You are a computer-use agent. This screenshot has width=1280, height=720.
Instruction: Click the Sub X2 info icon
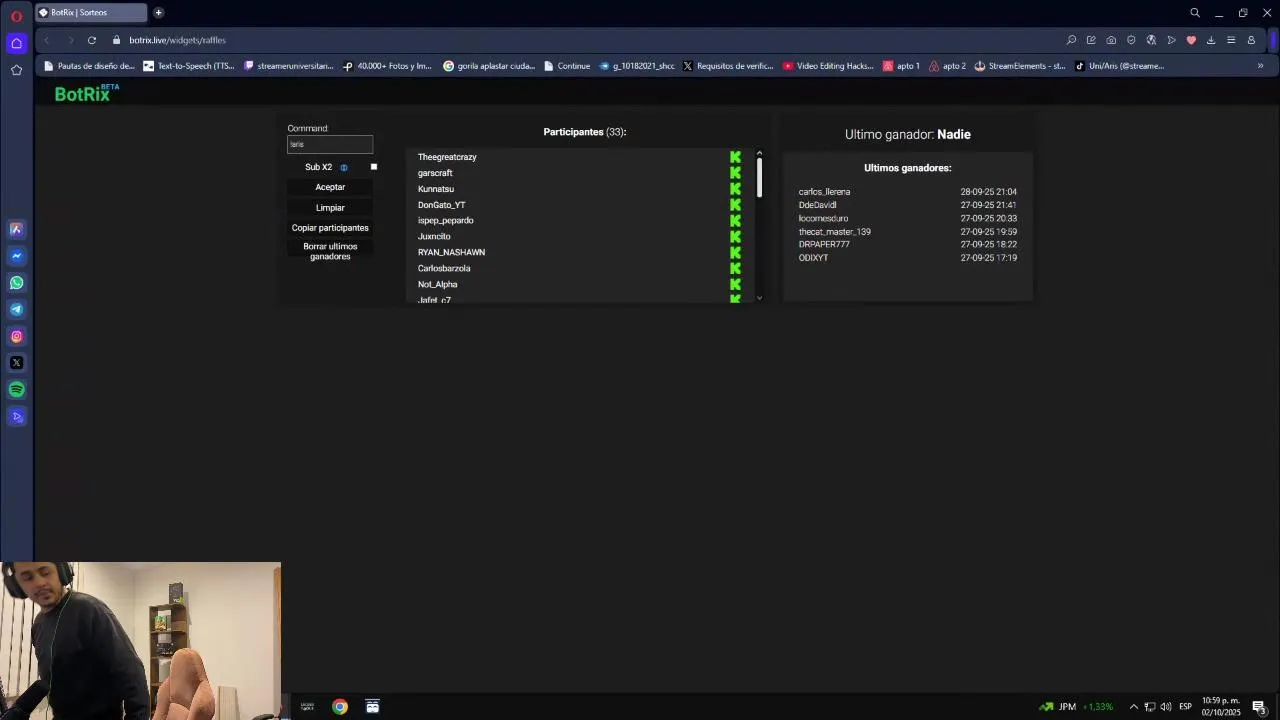pyautogui.click(x=343, y=168)
